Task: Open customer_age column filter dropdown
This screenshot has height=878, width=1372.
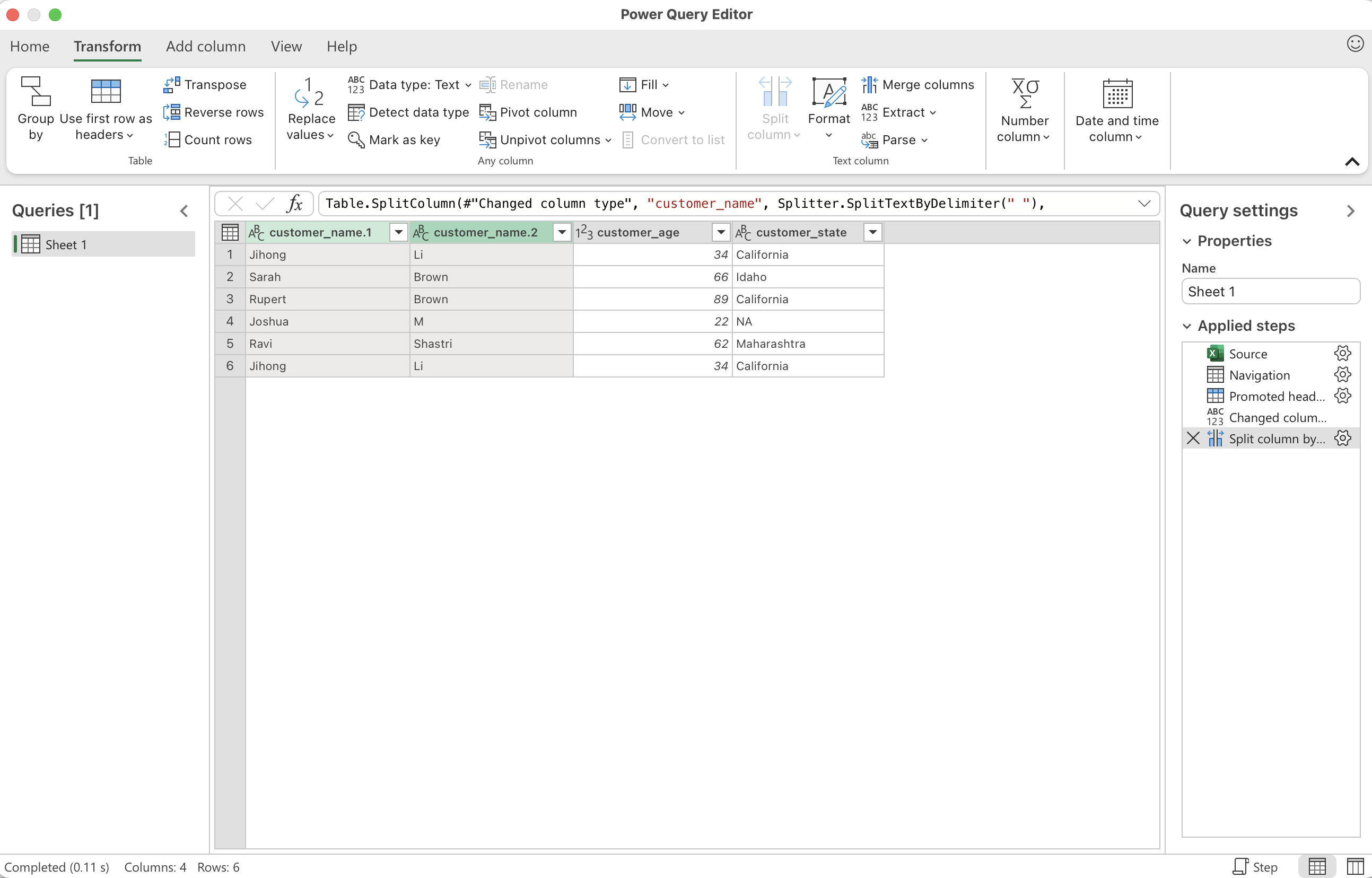Action: pyautogui.click(x=721, y=232)
